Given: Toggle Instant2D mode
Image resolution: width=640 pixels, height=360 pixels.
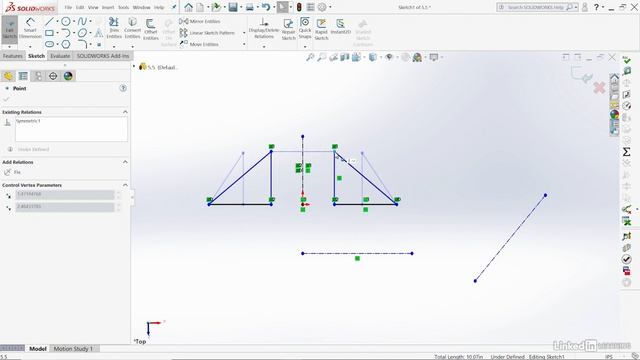Looking at the screenshot, I should click(340, 27).
